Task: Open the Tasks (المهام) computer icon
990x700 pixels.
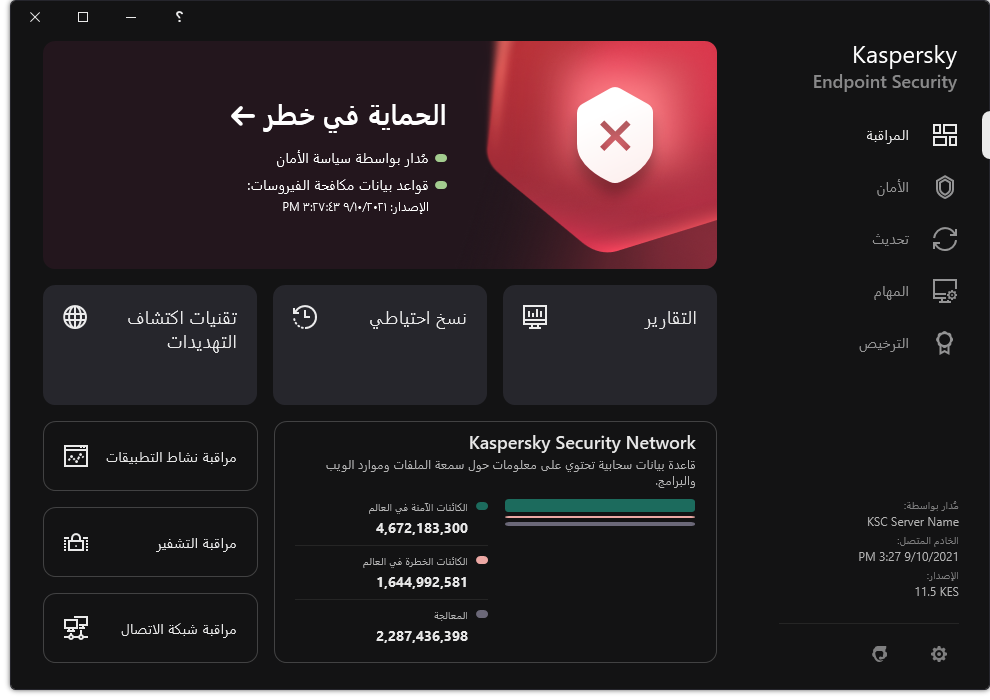Action: coord(944,291)
